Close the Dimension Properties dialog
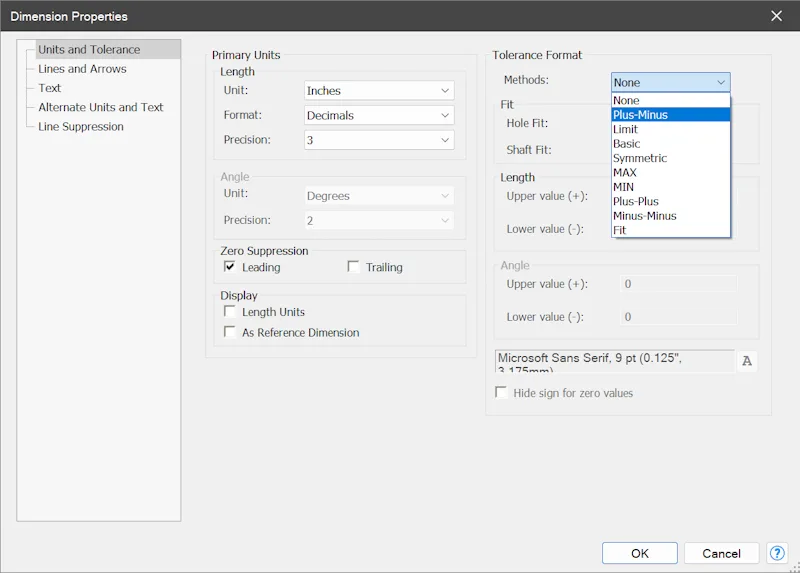The image size is (800, 573). [776, 16]
